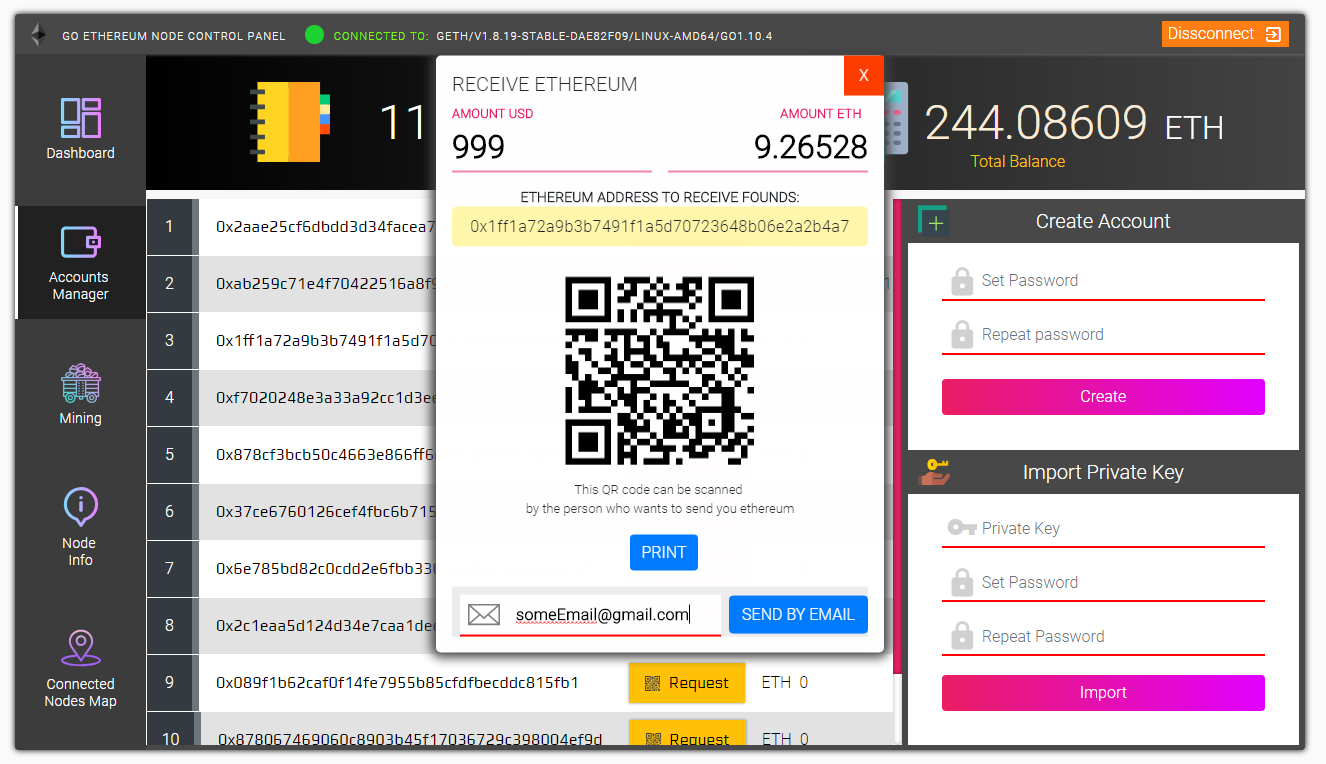Screen dimensions: 1326x764
Task: Click the Geth version string in the title bar
Action: click(604, 36)
